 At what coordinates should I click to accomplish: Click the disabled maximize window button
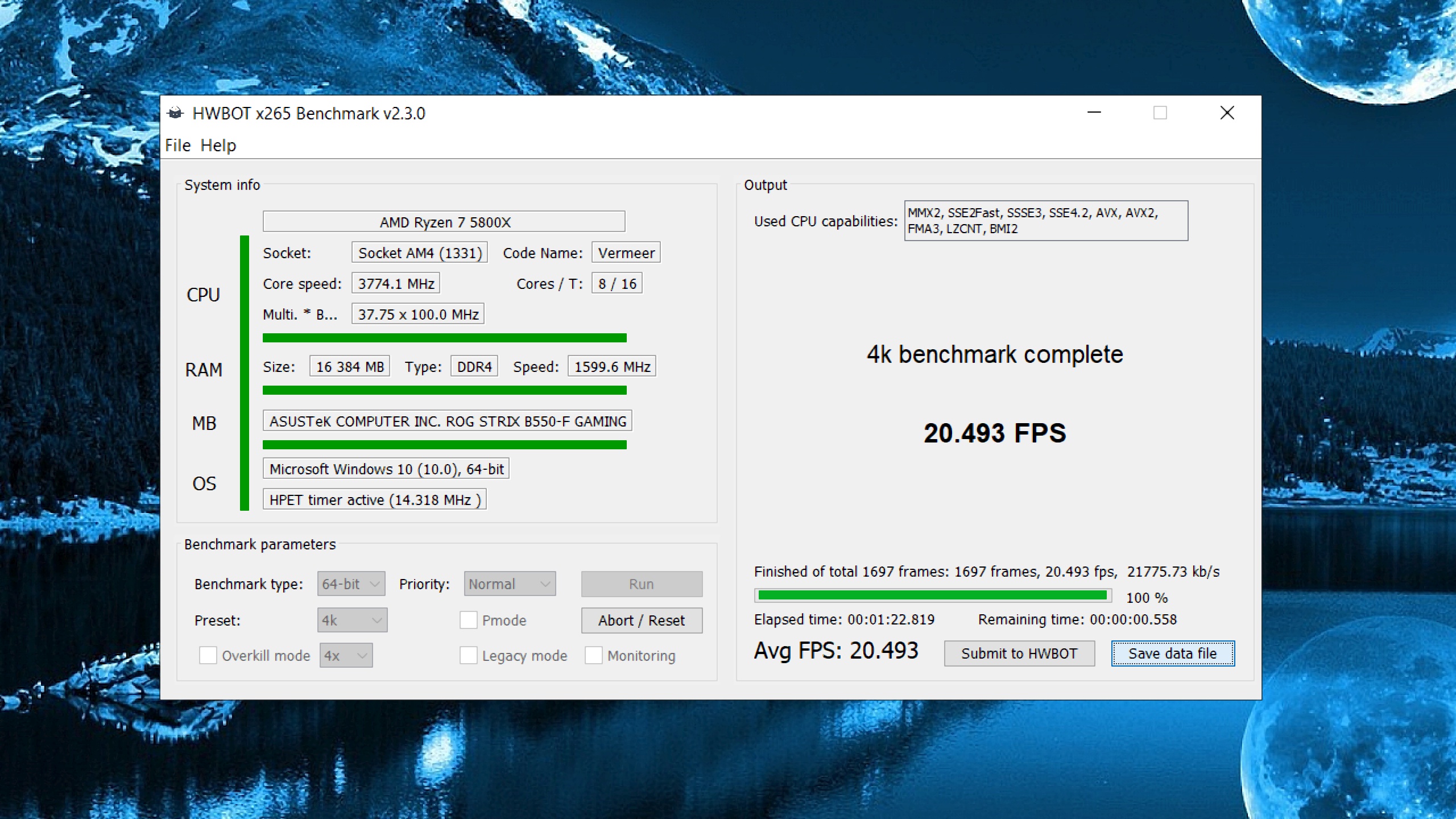click(1160, 113)
